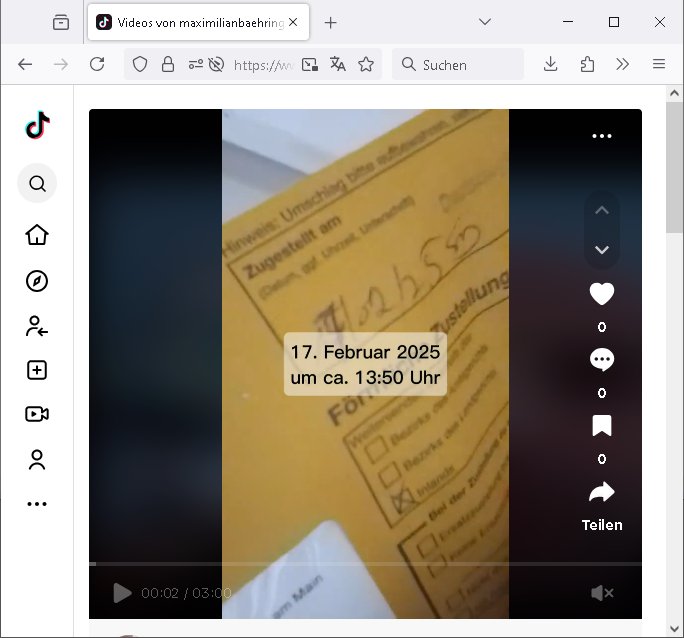
Task: Go to TikTok Home feed
Action: pos(37,235)
